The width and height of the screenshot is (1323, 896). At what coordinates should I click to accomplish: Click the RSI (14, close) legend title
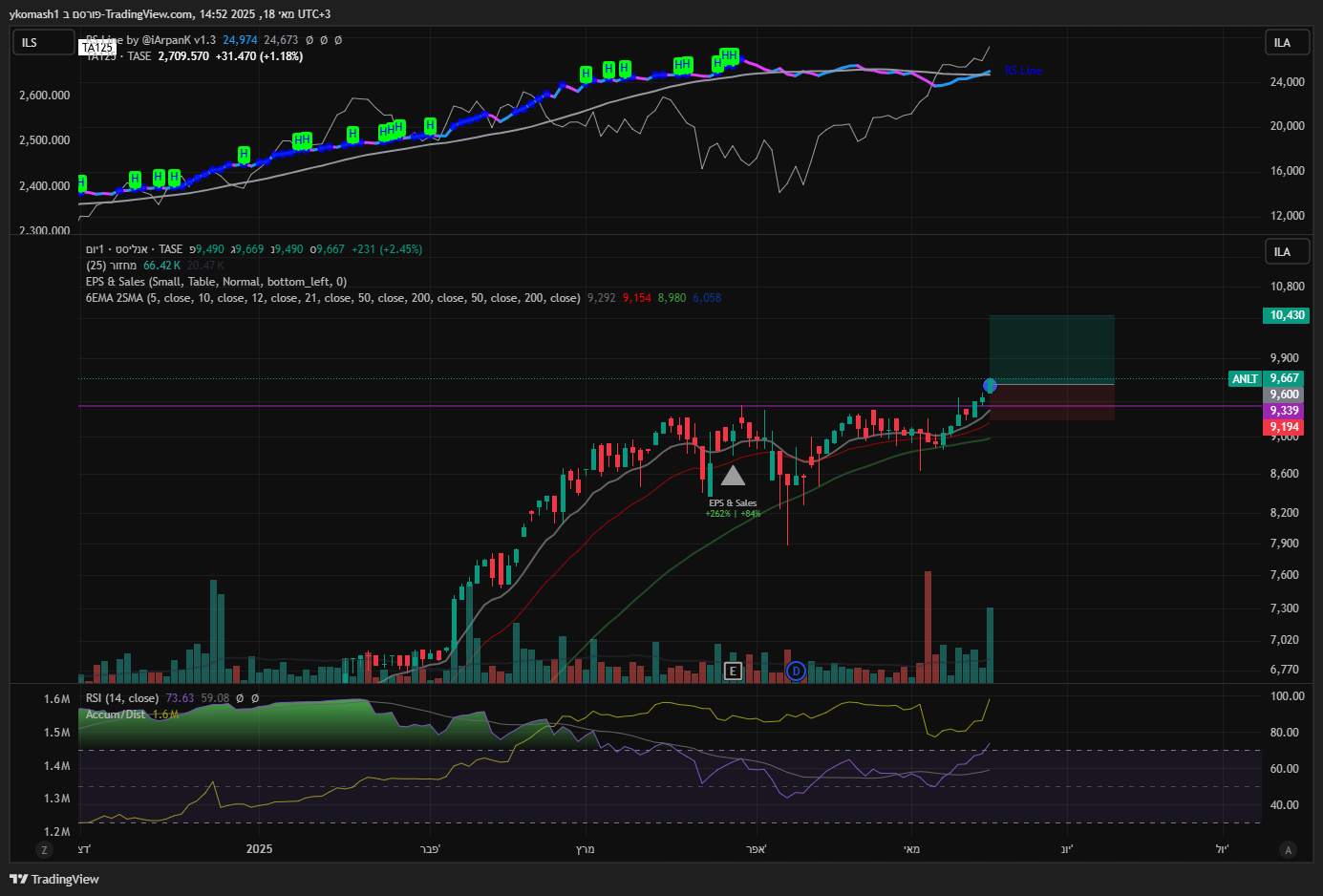(x=122, y=698)
